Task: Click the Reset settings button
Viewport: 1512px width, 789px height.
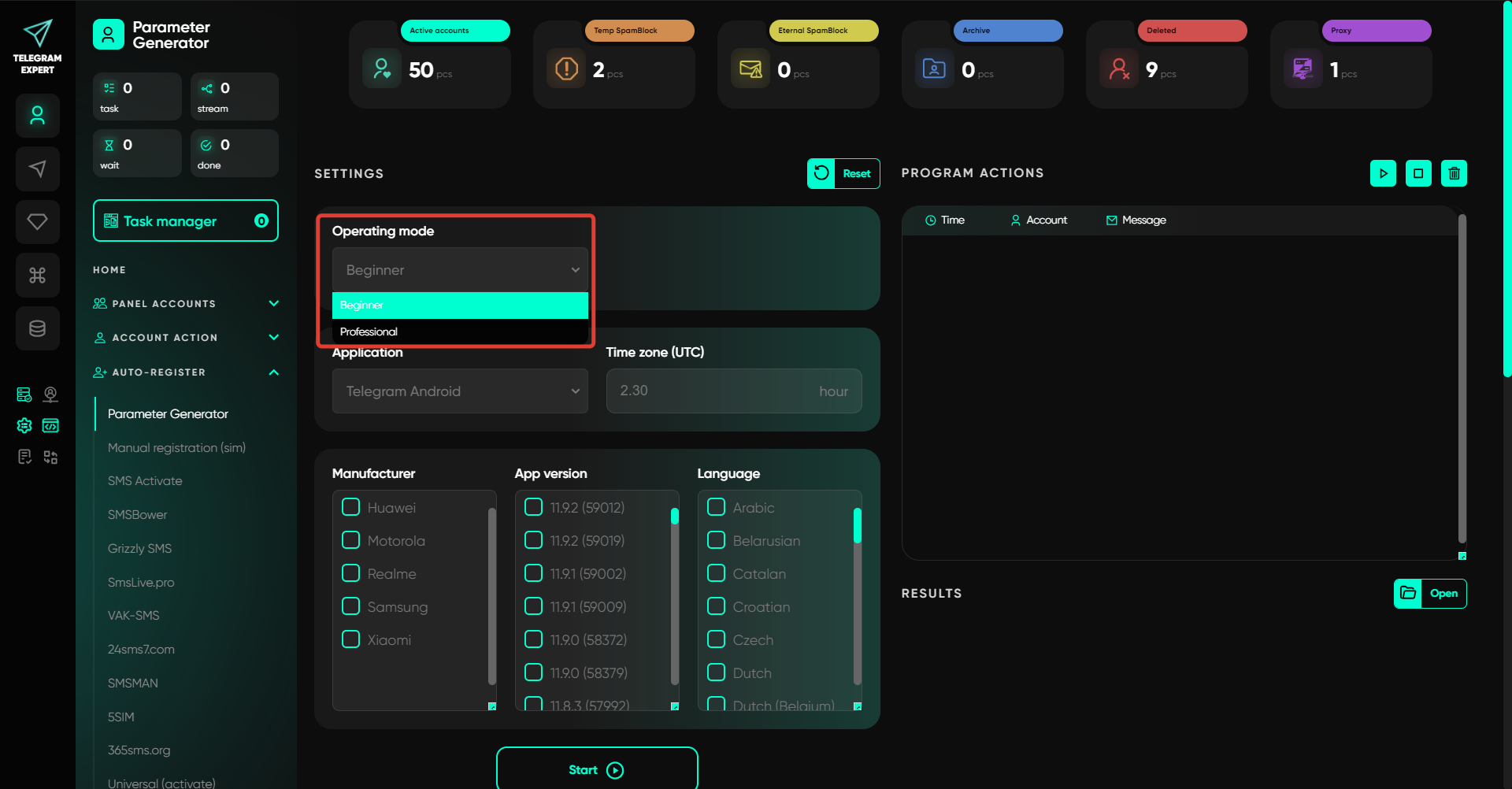Action: tap(843, 174)
